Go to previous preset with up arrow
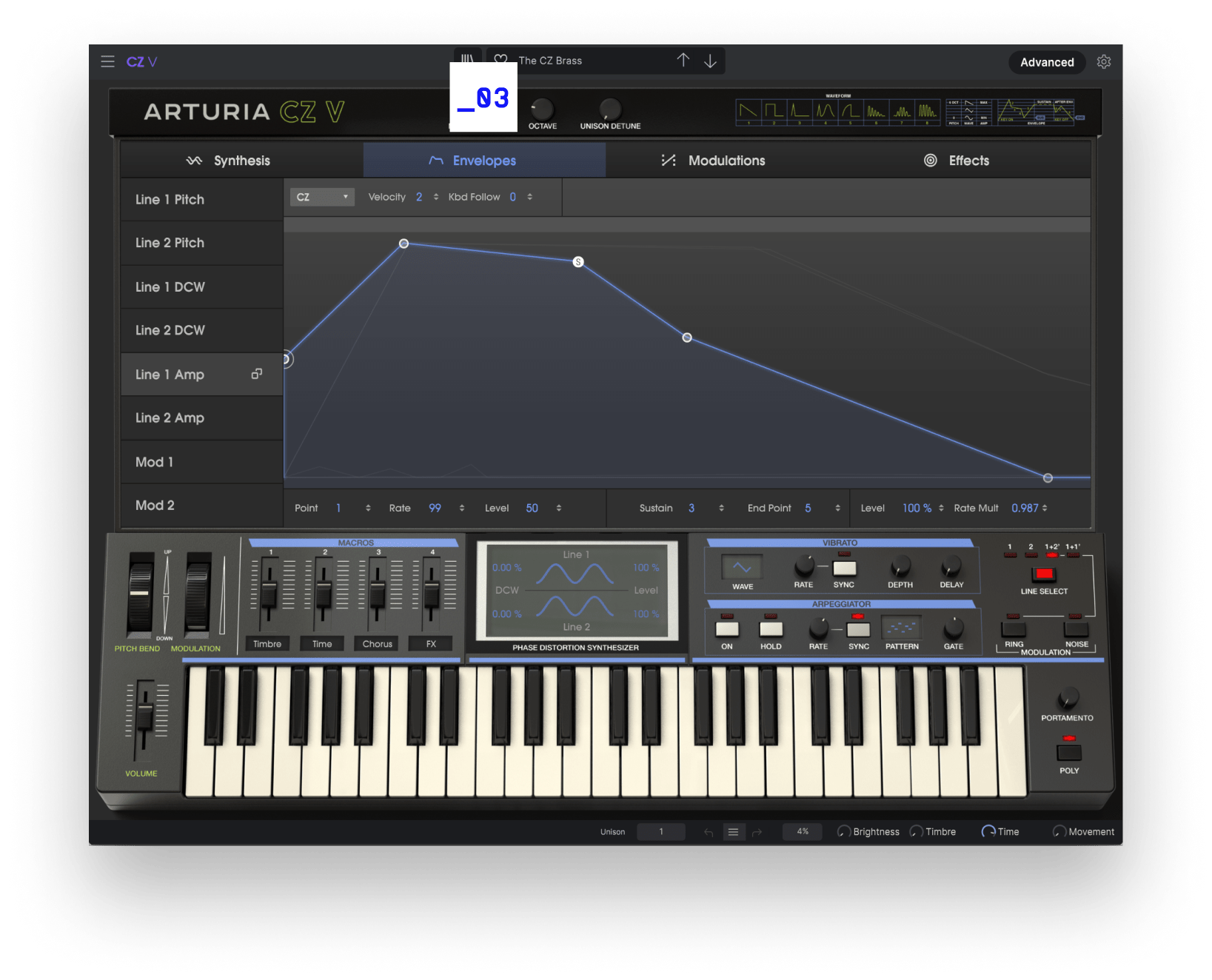This screenshot has width=1212, height=980. (x=683, y=60)
